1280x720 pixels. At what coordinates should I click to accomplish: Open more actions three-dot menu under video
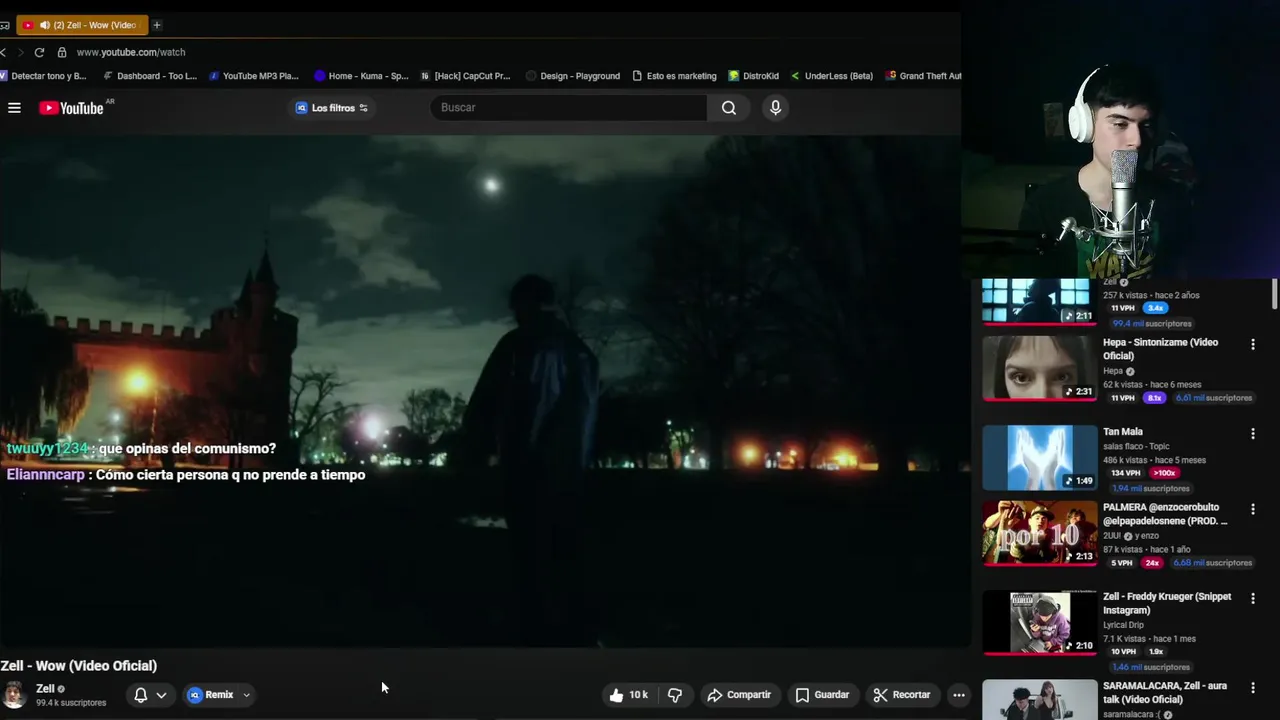[958, 695]
